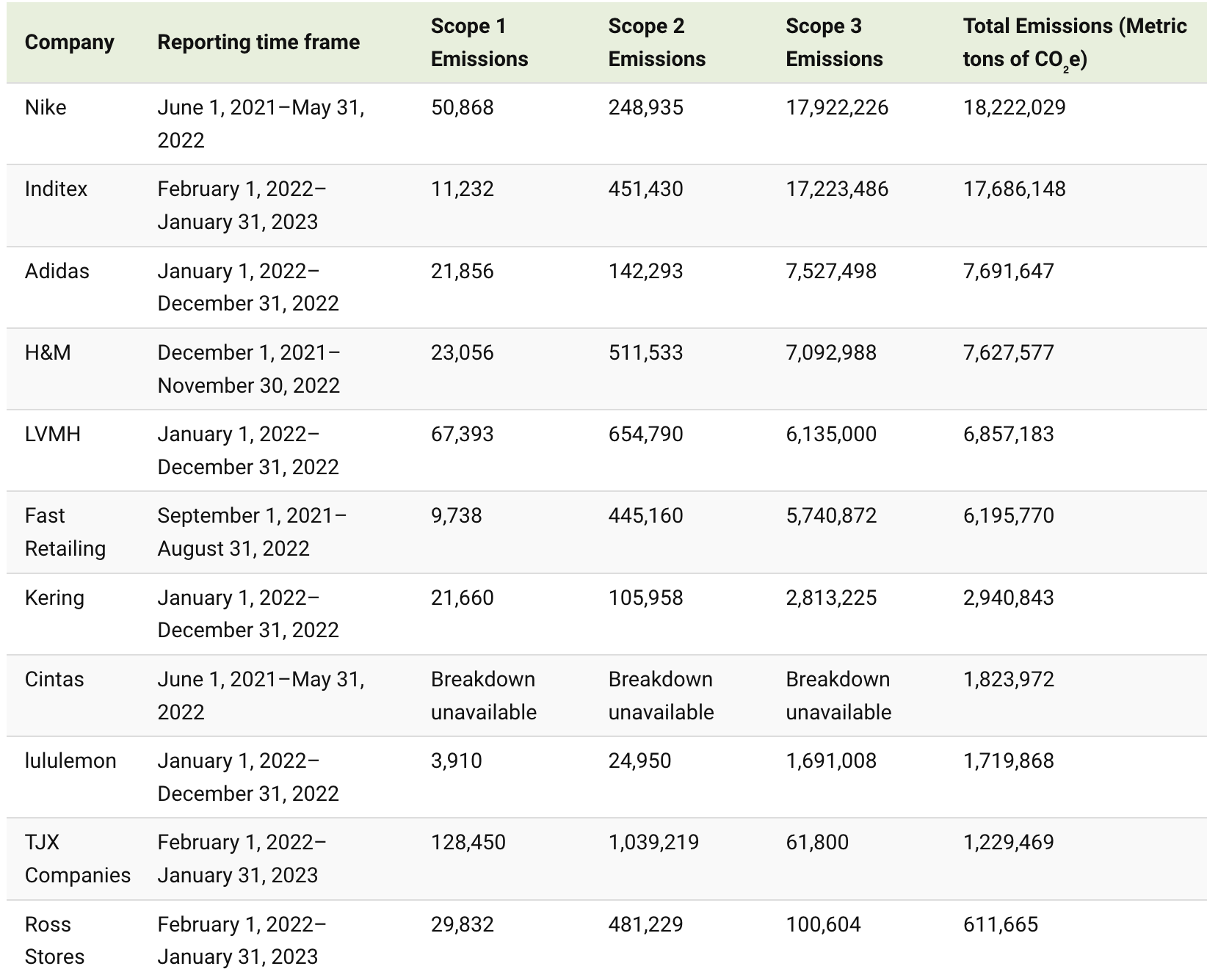Click Ross Stores total 611,665

pyautogui.click(x=1001, y=925)
